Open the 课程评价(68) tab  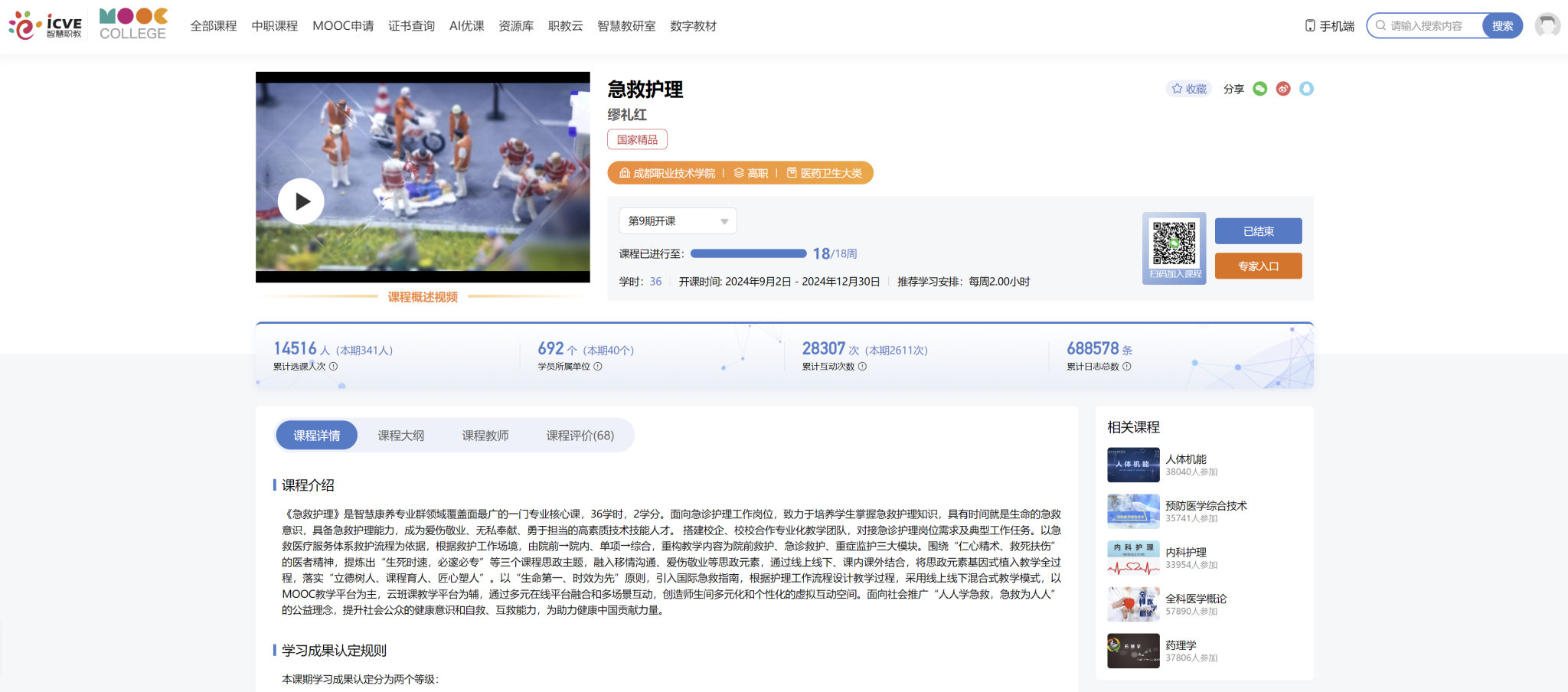click(580, 435)
